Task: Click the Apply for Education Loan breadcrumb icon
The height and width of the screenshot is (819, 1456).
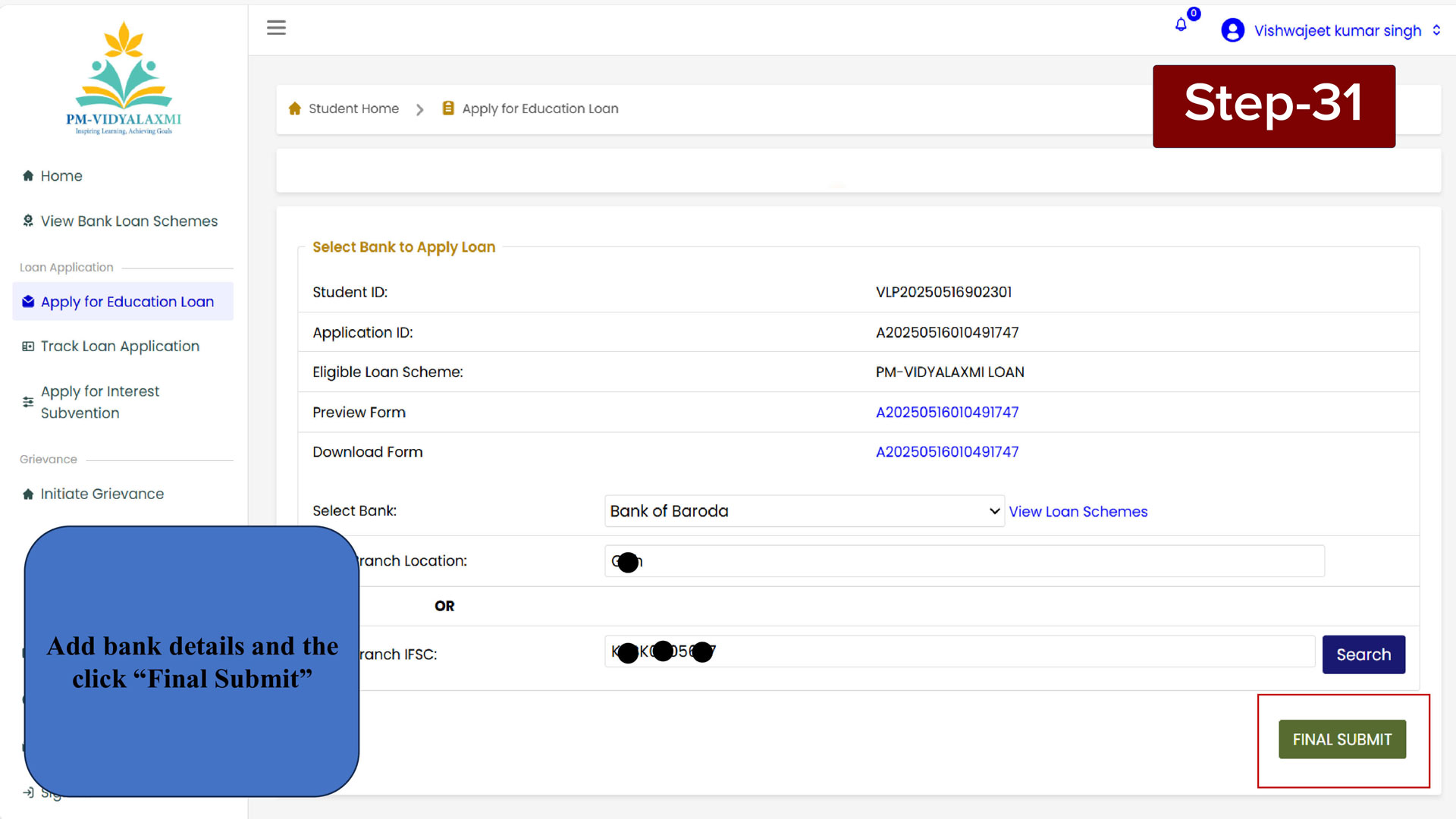Action: click(448, 108)
